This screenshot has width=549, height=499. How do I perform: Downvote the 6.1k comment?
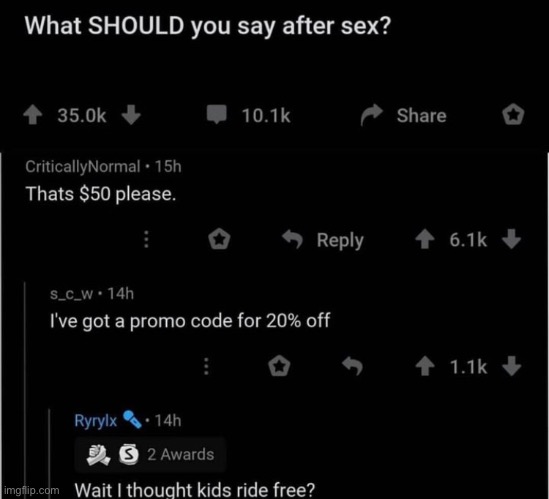[x=512, y=239]
